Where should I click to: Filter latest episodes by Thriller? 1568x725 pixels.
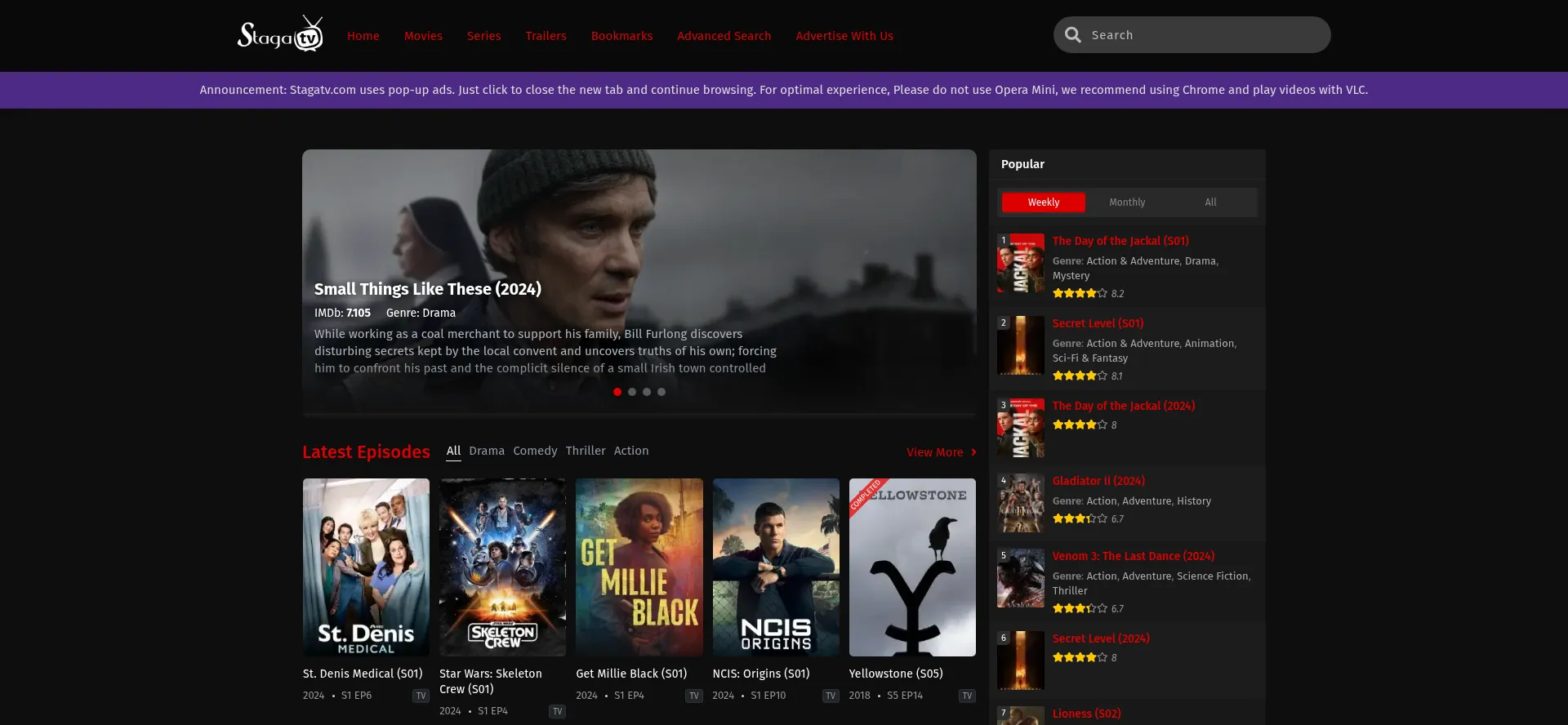pos(586,451)
